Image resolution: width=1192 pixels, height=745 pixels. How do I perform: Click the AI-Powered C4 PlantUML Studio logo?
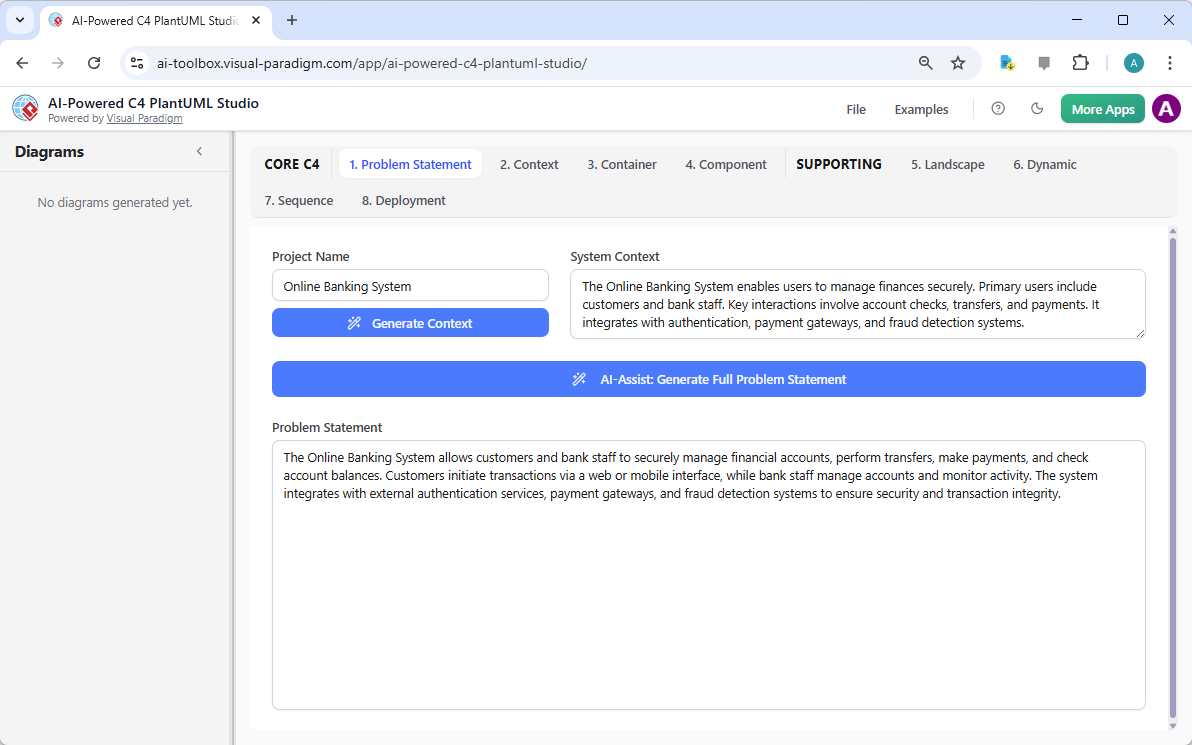click(x=25, y=108)
